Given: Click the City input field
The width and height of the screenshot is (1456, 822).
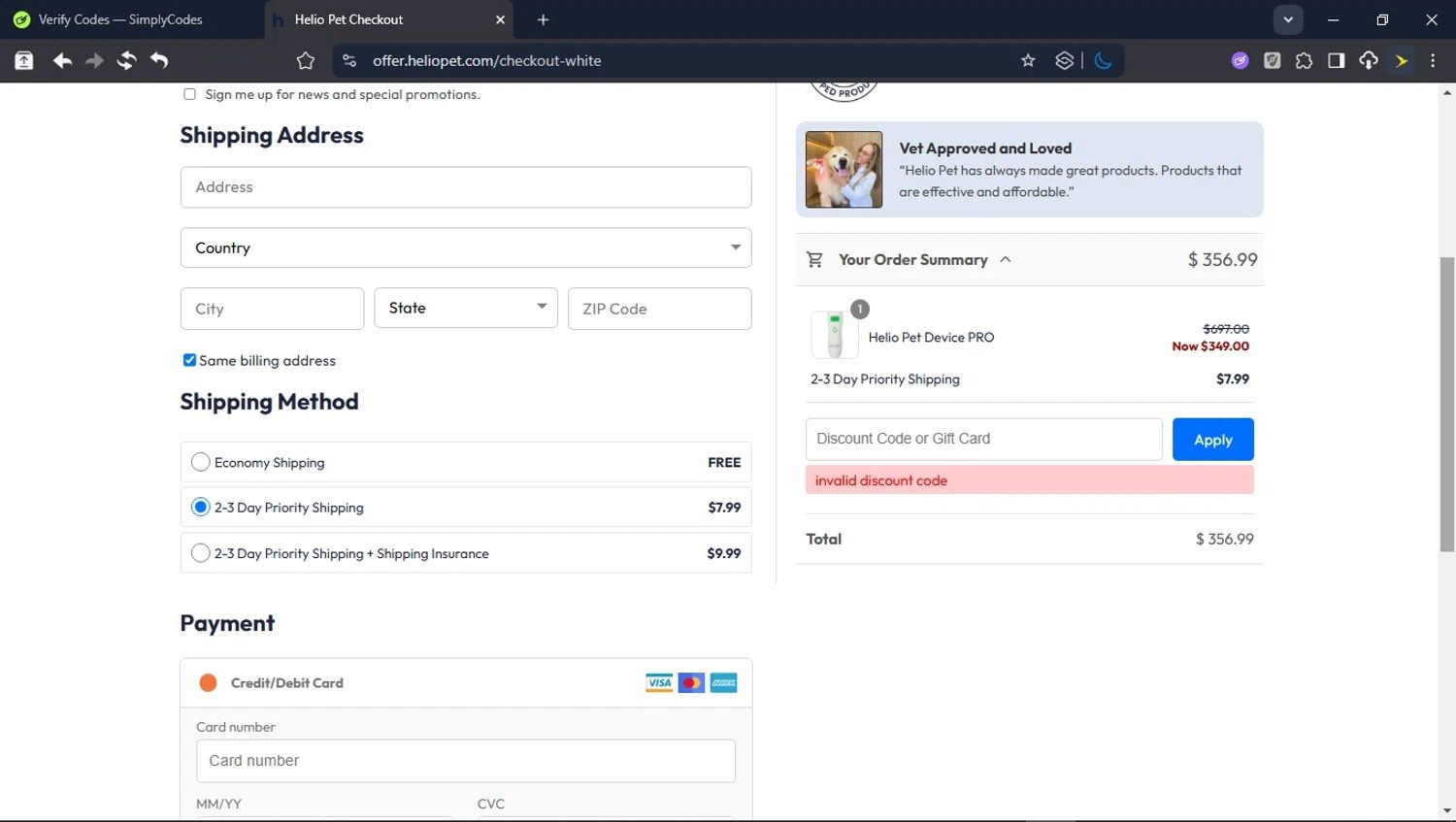Looking at the screenshot, I should (x=272, y=309).
